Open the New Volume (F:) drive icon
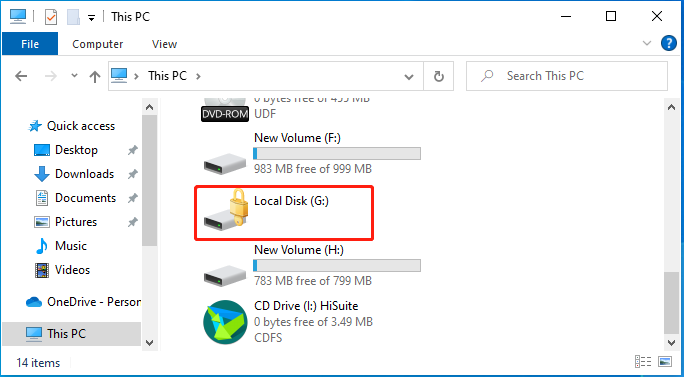Viewport: 684px width, 377px height. 225,162
